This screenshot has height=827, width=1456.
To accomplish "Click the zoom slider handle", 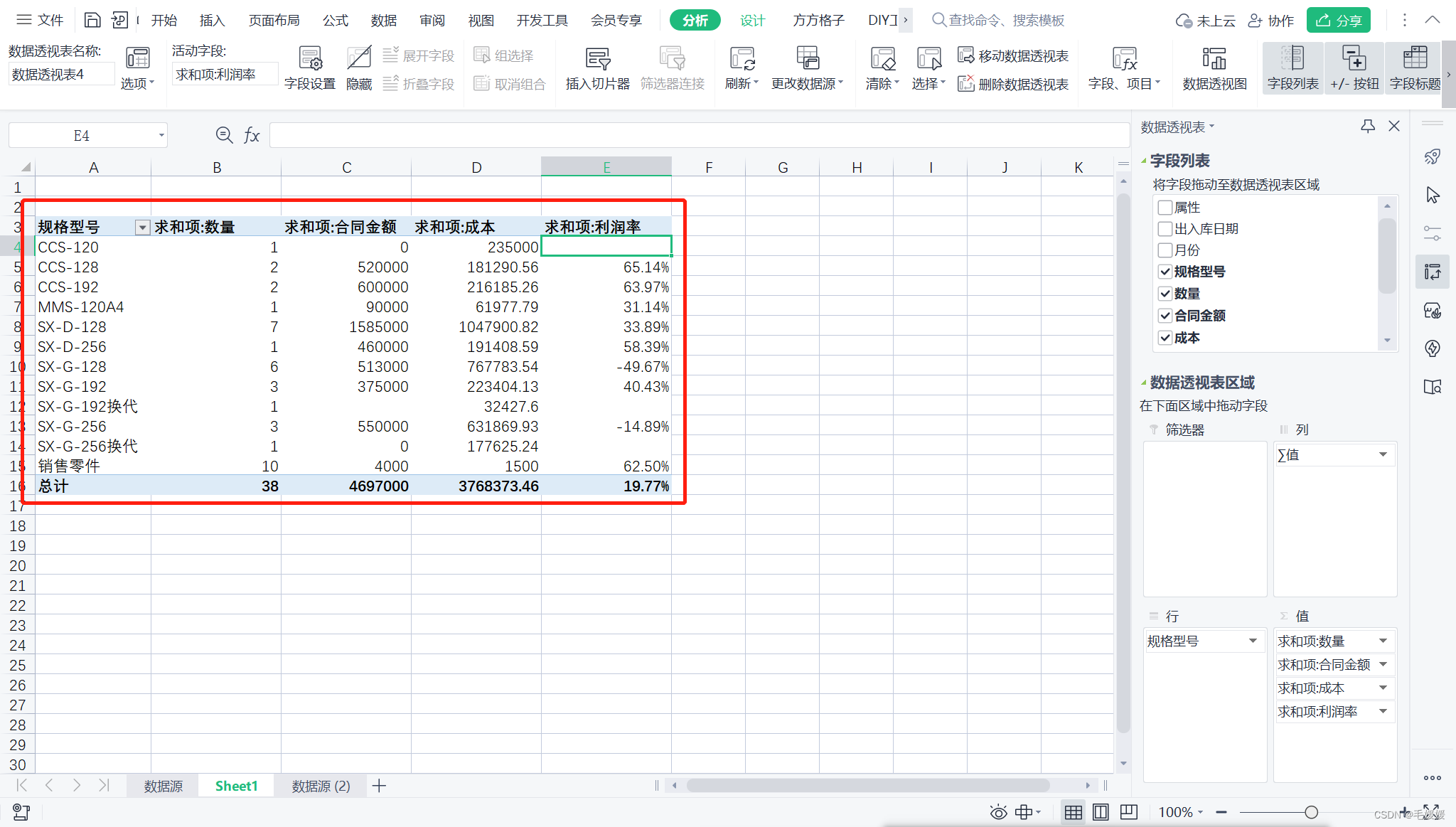I will [1312, 812].
